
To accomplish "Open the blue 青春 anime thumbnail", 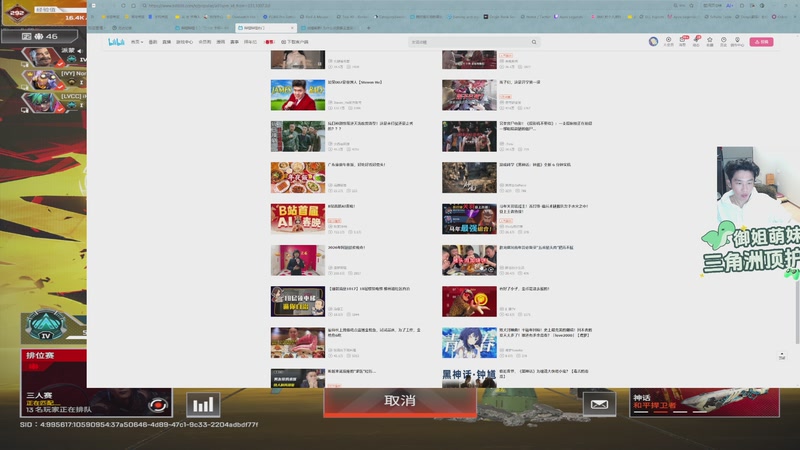I will [x=469, y=343].
